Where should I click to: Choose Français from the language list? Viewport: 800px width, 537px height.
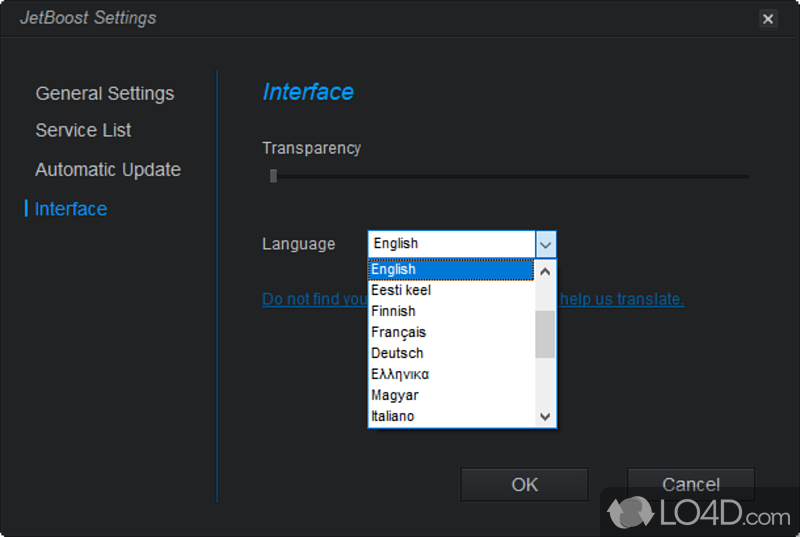click(x=450, y=332)
